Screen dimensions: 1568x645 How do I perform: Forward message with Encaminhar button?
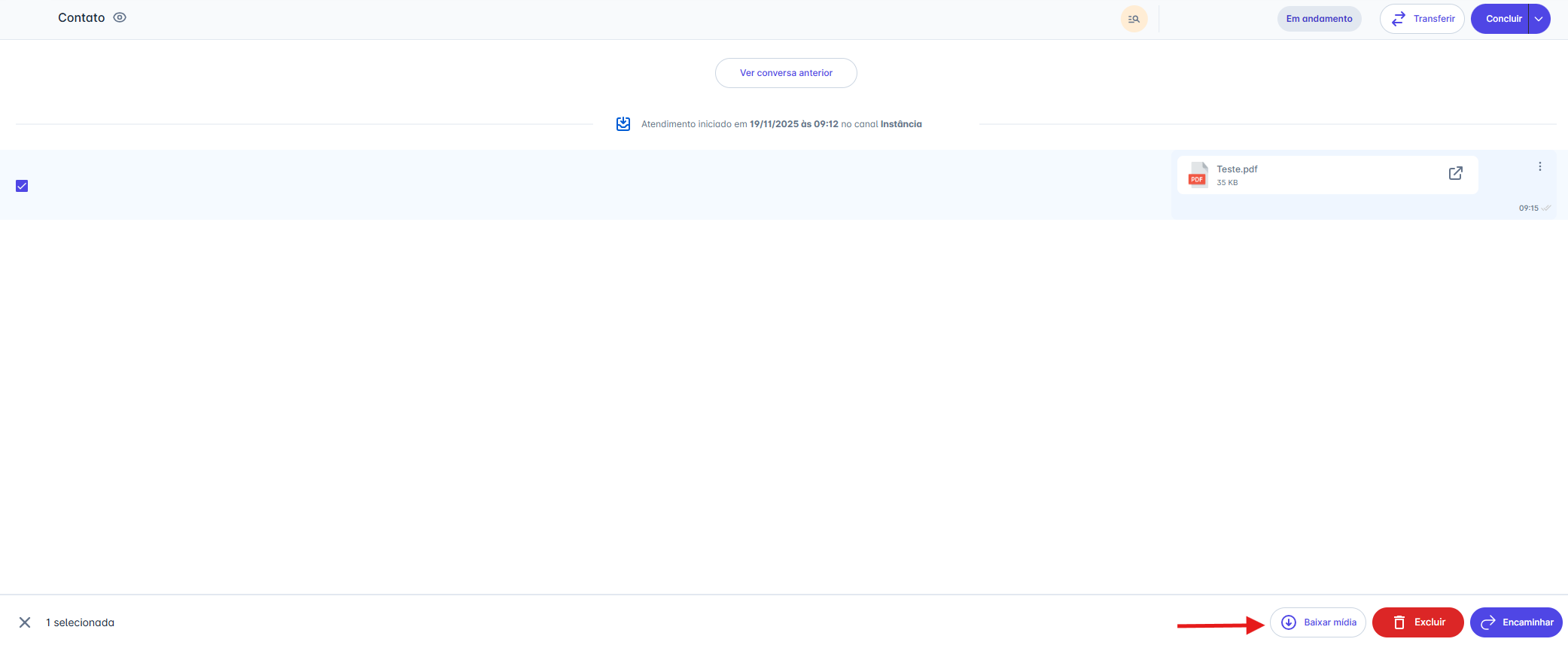click(1516, 622)
